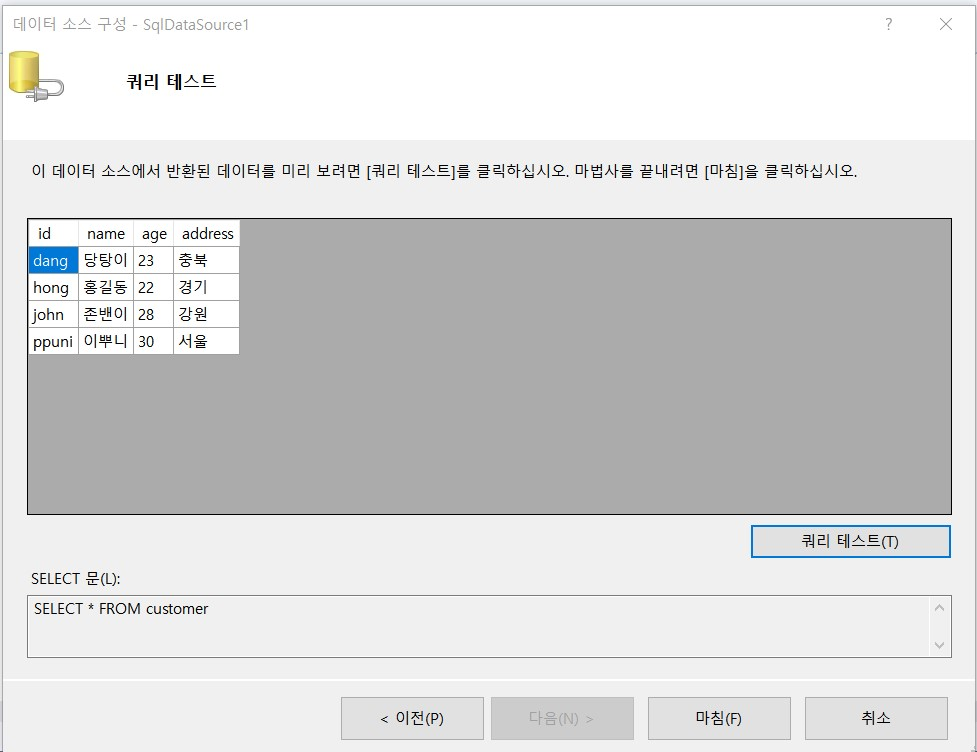The image size is (977, 752).
Task: Select the age cell showing 30
Action: coord(153,341)
